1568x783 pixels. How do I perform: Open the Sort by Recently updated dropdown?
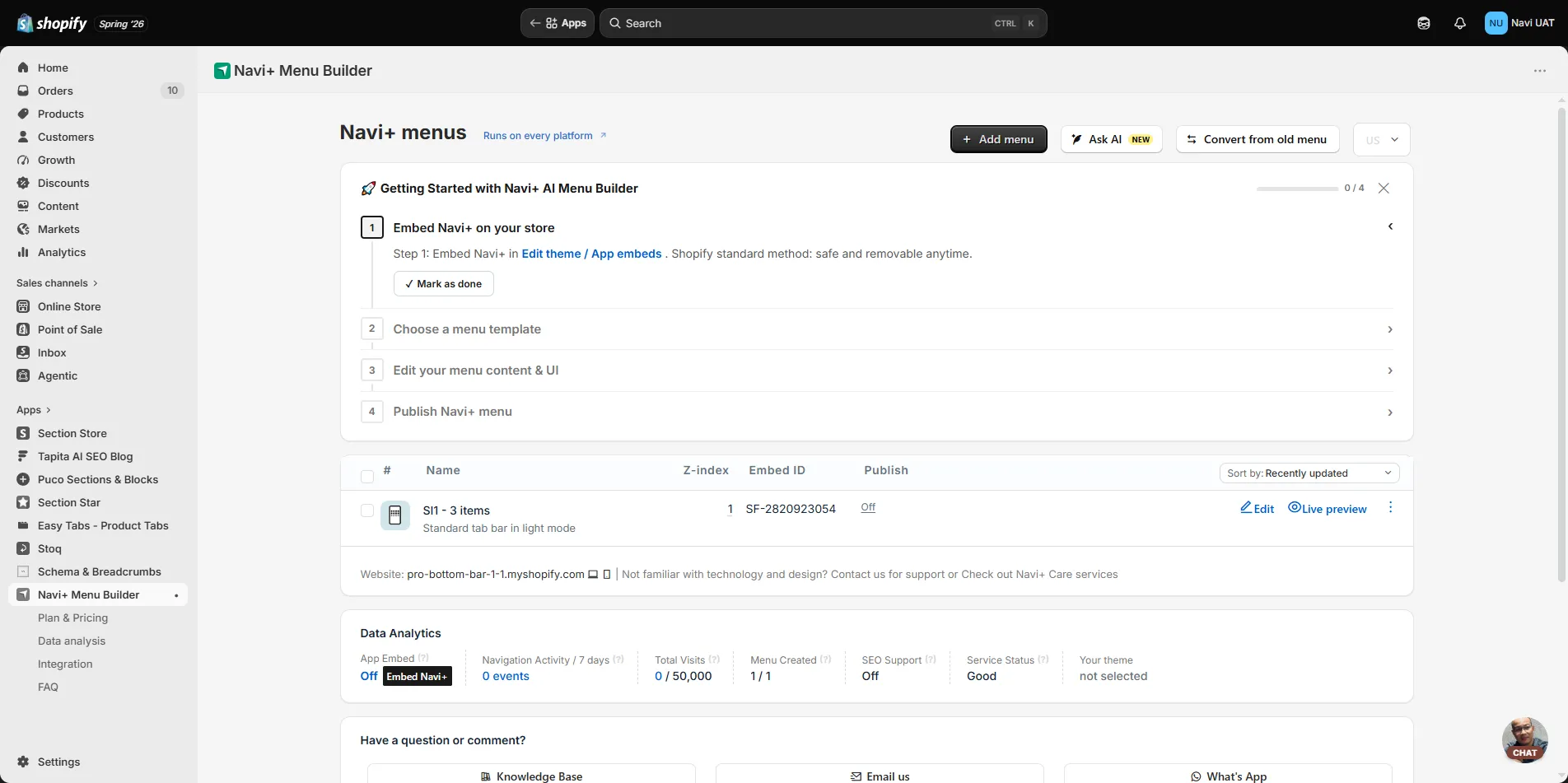pyautogui.click(x=1309, y=473)
